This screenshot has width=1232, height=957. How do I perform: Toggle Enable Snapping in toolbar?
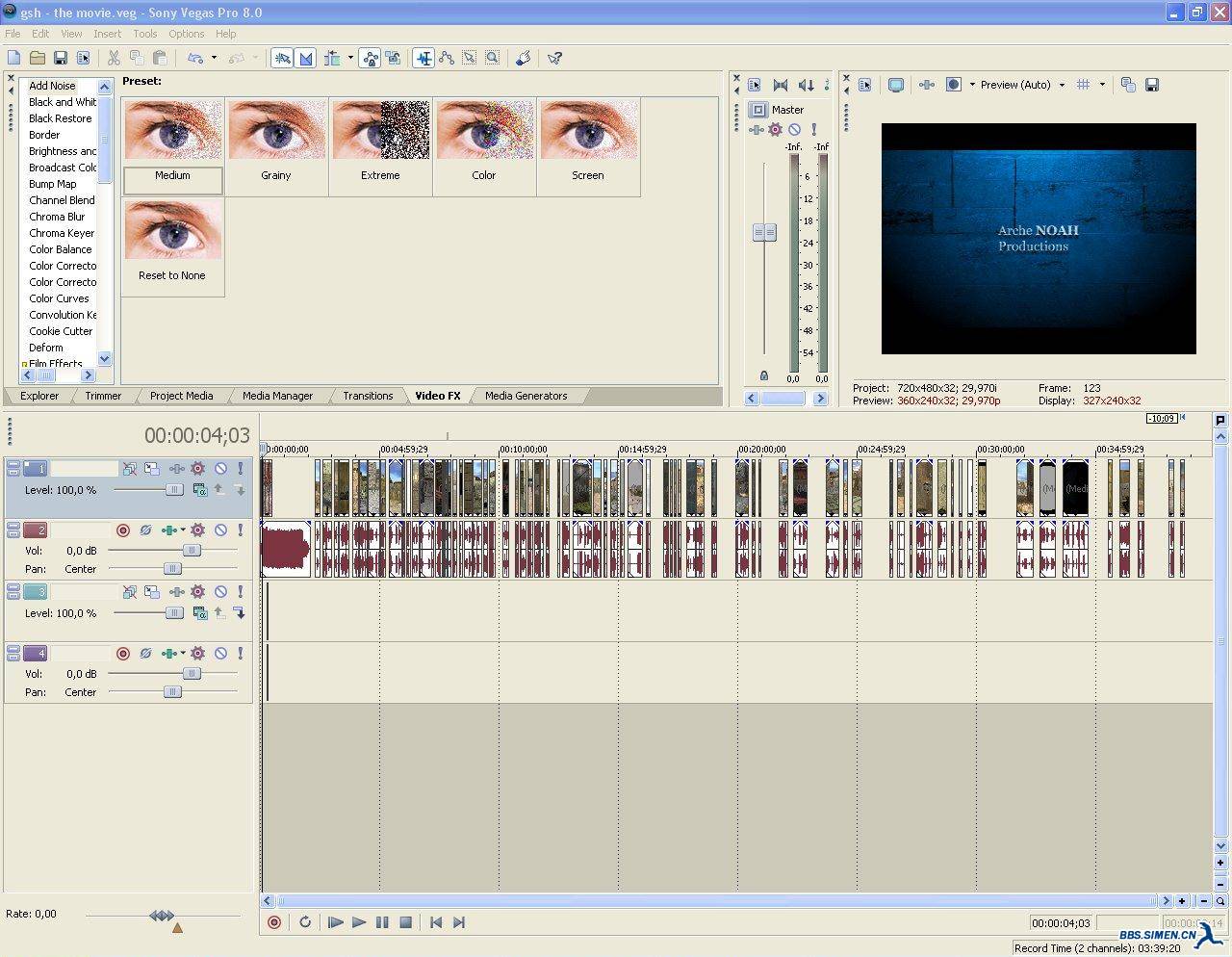point(282,58)
